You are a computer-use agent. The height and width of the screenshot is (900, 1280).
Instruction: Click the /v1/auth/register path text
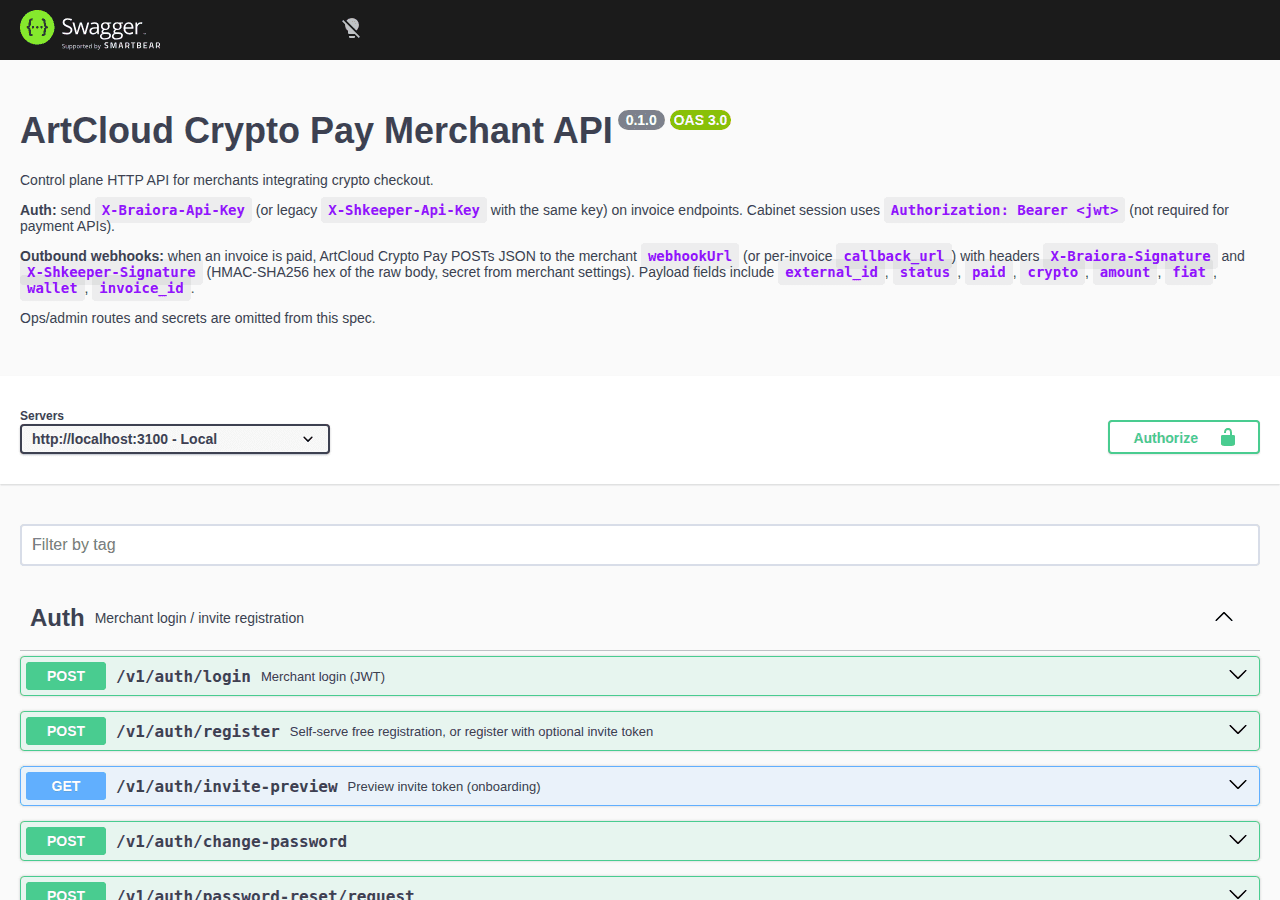tap(198, 731)
